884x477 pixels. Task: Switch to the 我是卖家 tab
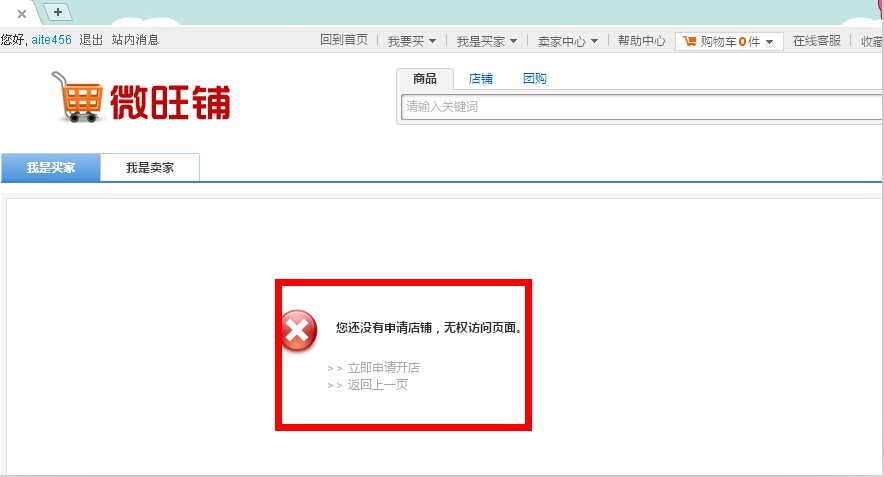[x=150, y=168]
